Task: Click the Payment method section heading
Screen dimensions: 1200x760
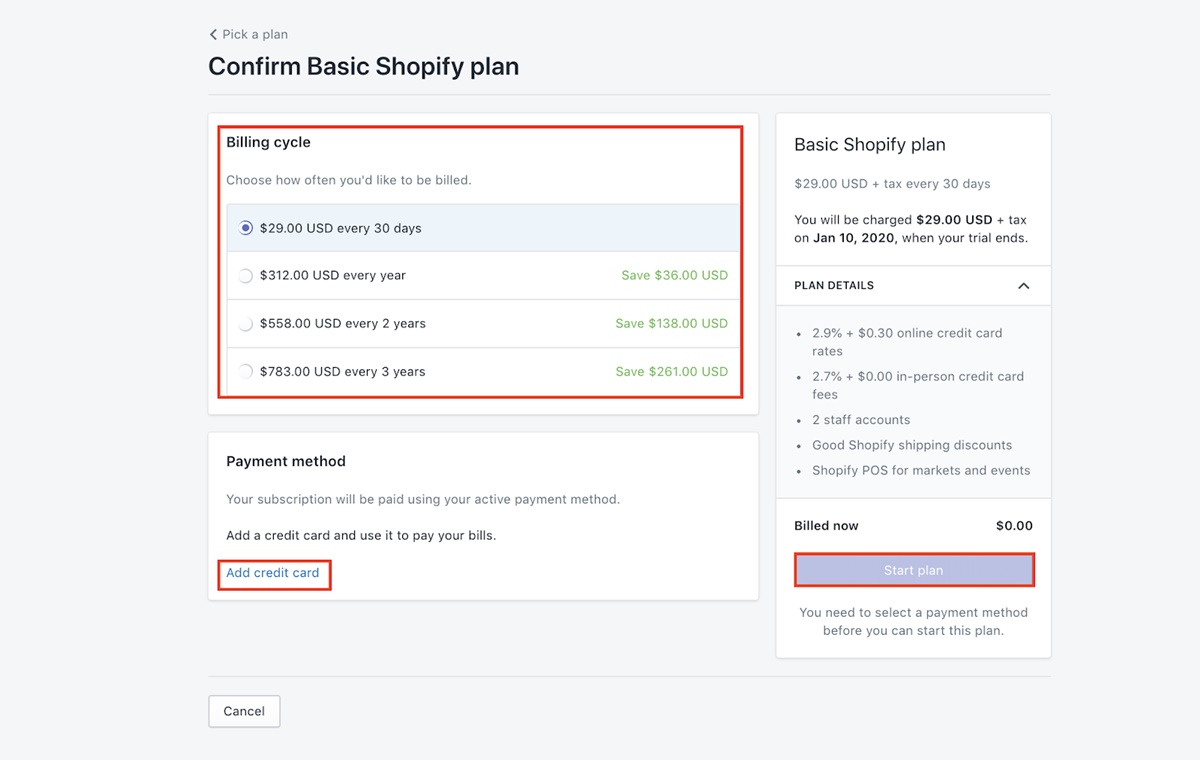Action: tap(286, 461)
